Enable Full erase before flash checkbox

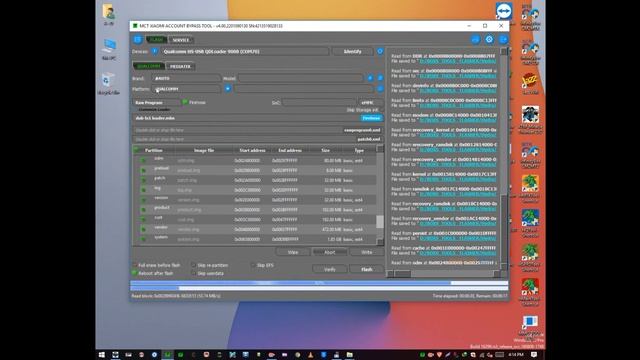pyautogui.click(x=135, y=265)
